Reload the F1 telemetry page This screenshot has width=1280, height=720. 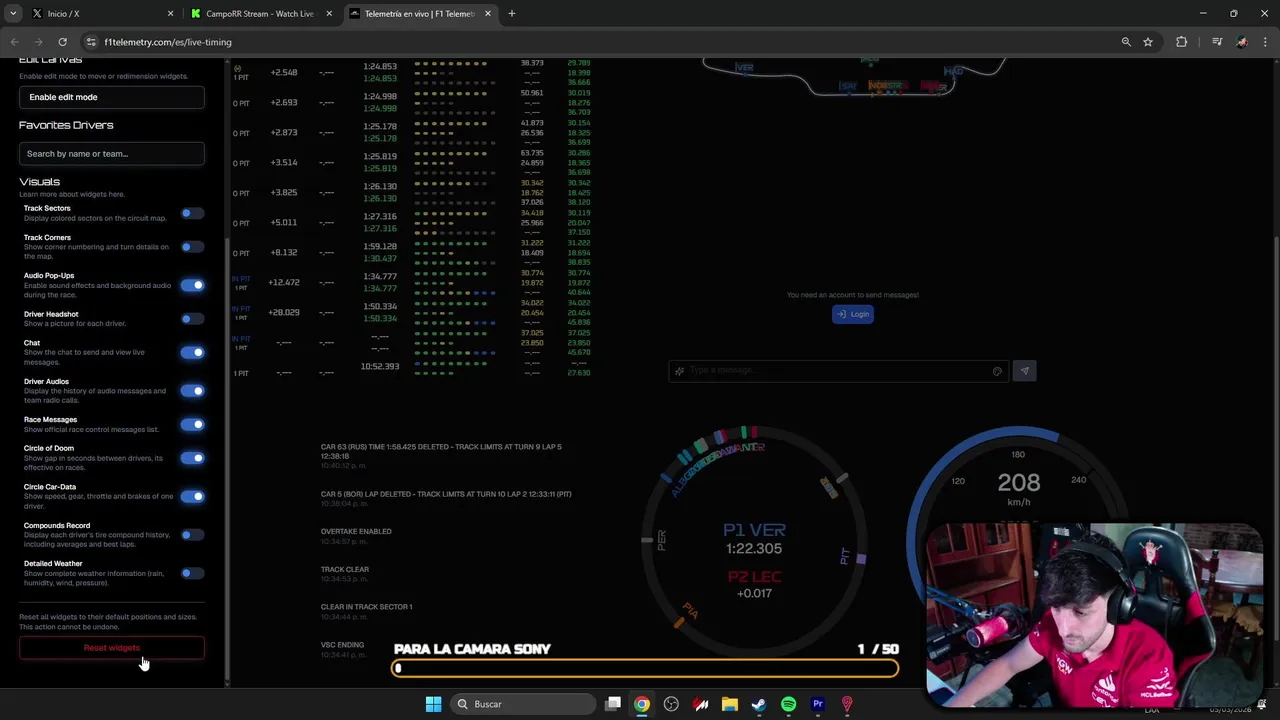(x=62, y=42)
